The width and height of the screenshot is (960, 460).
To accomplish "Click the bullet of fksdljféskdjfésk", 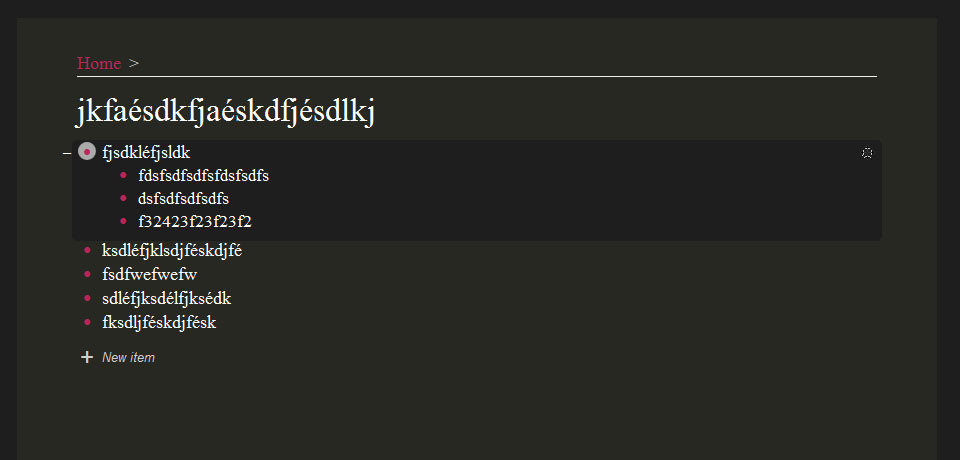I will click(87, 322).
